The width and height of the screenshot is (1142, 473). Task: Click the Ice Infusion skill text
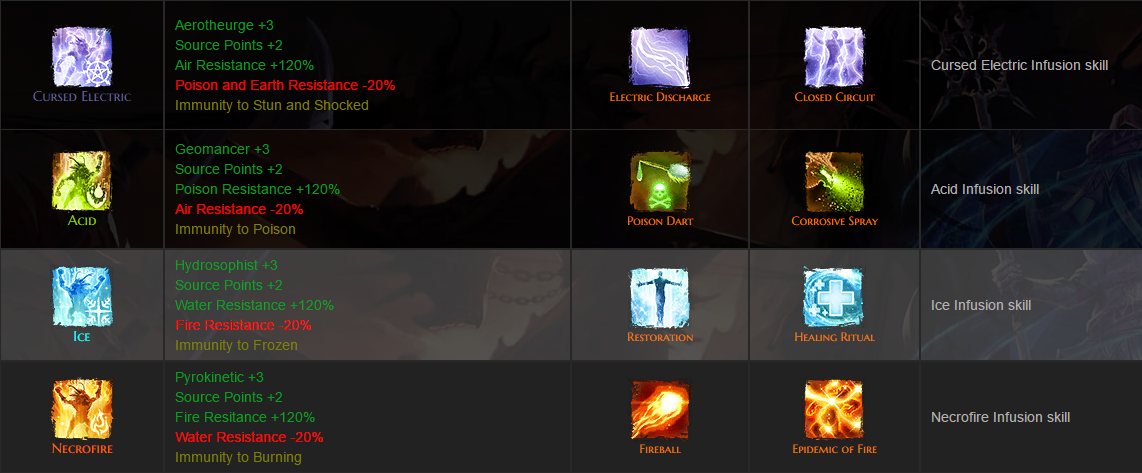[x=981, y=305]
